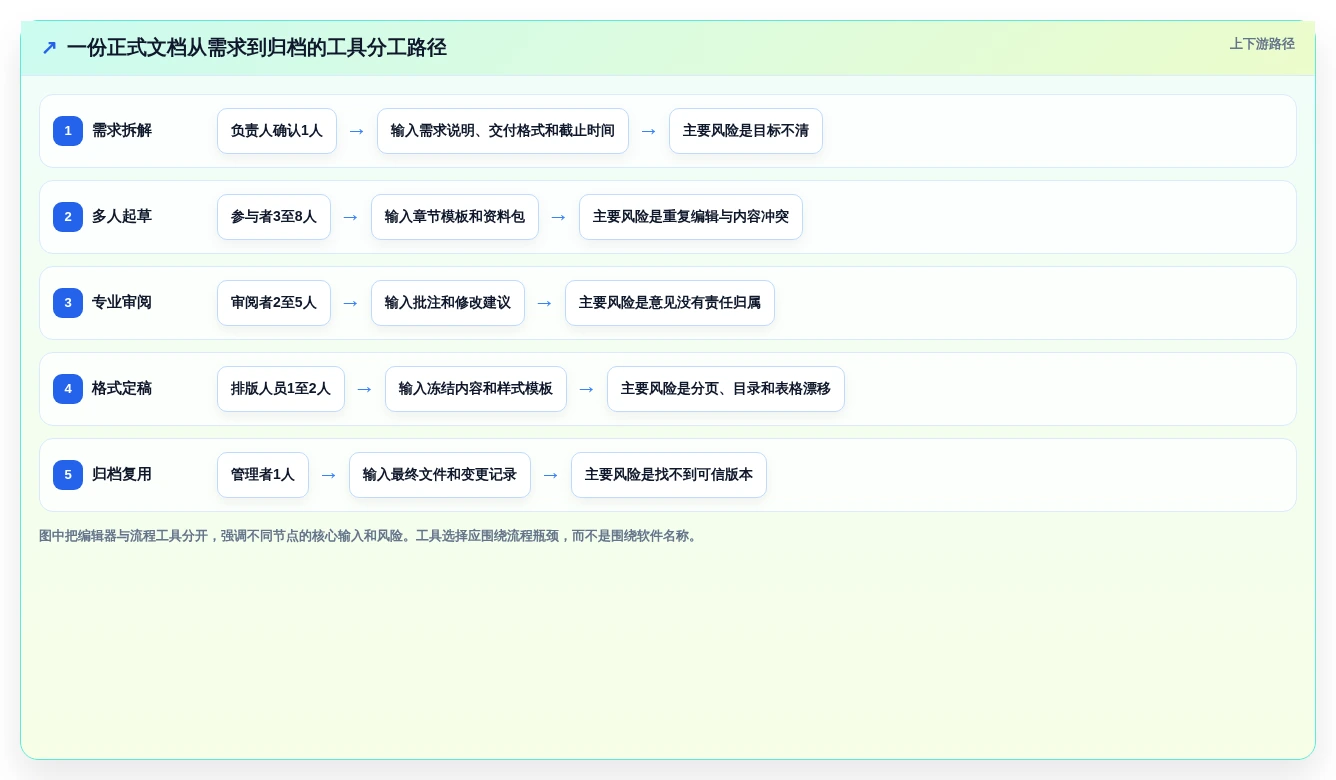The width and height of the screenshot is (1336, 780).
Task: Click the arrow icon beside the title
Action: pos(49,48)
